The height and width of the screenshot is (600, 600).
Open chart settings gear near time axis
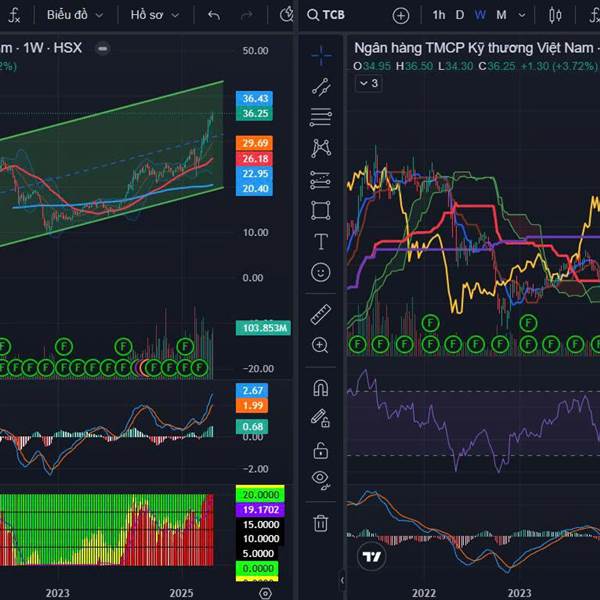click(x=265, y=593)
